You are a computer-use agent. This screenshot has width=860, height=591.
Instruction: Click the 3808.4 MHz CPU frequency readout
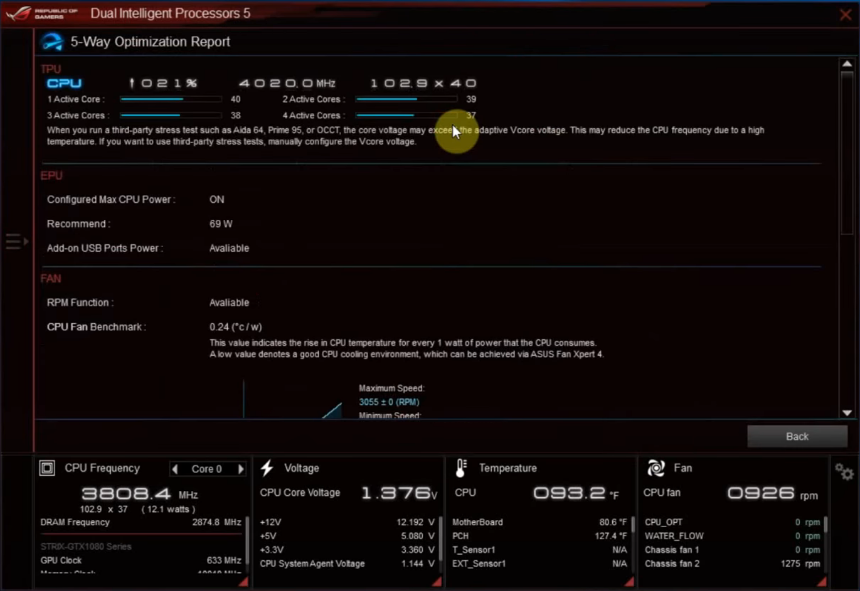click(139, 494)
